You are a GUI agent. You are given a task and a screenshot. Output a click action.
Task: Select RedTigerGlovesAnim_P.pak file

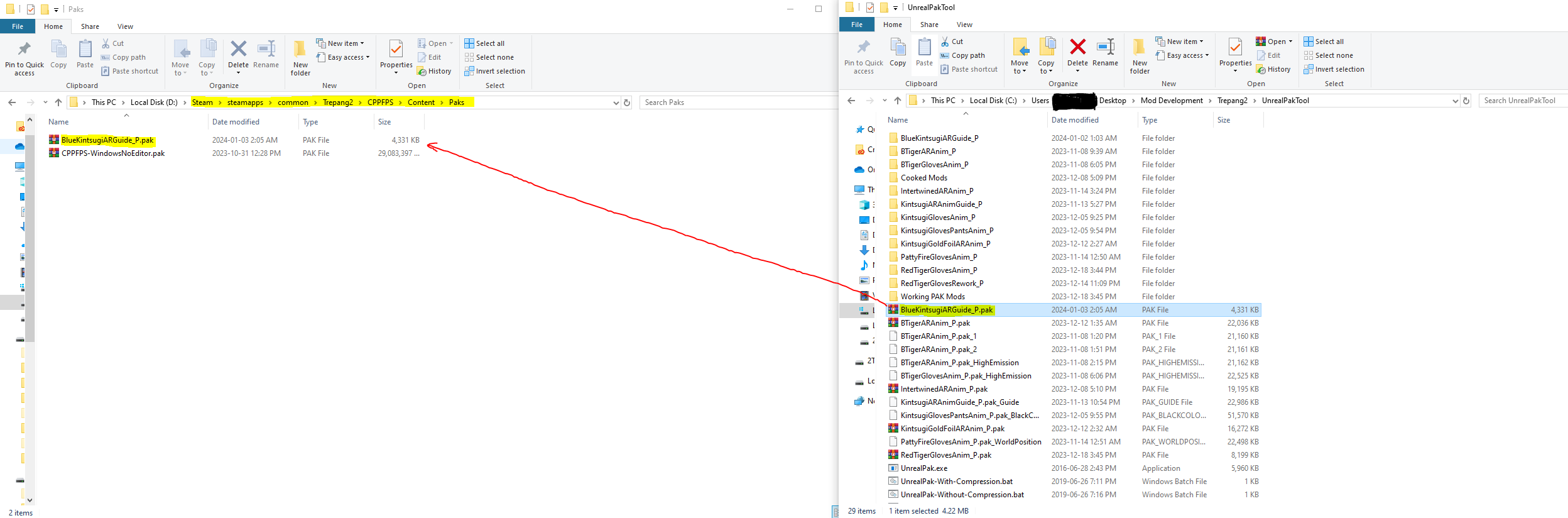click(x=945, y=455)
